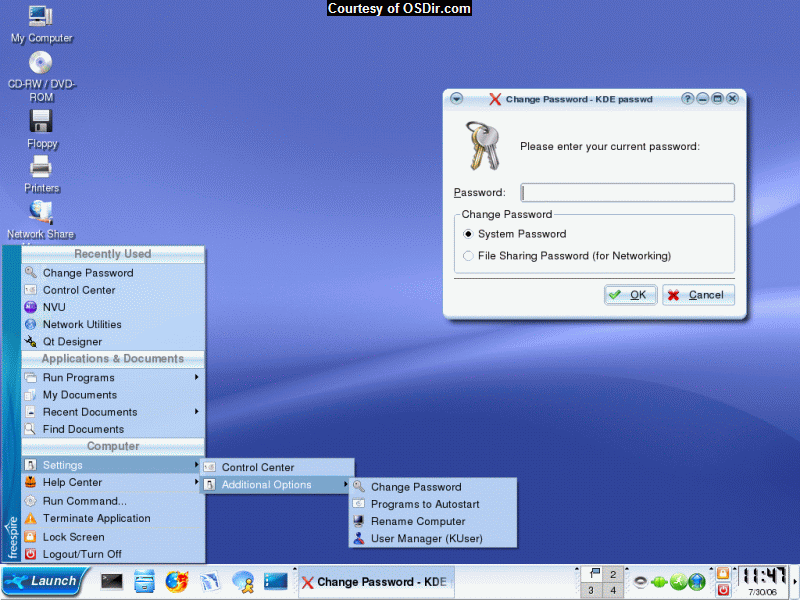Open the window menu arrow in dialog title bar
The image size is (800, 600).
click(457, 98)
